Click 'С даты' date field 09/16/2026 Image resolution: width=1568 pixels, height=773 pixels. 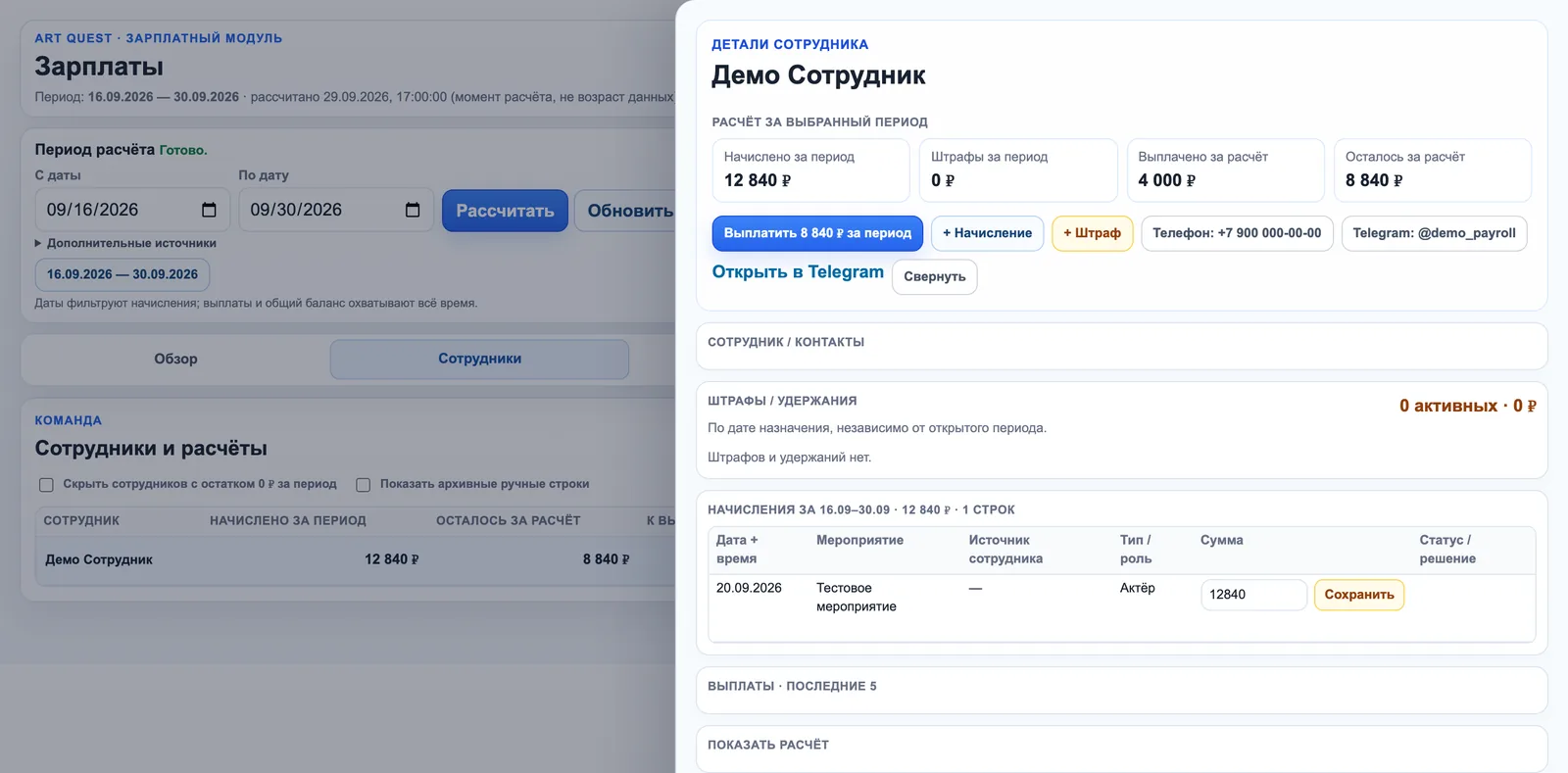tap(132, 210)
